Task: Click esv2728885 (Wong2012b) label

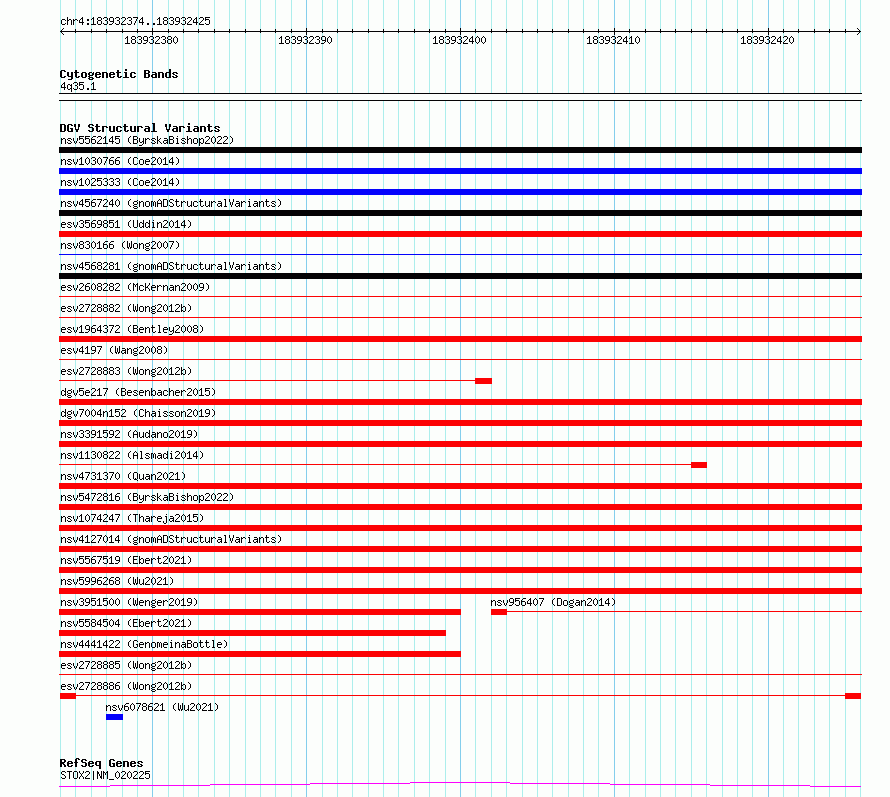Action: click(126, 665)
